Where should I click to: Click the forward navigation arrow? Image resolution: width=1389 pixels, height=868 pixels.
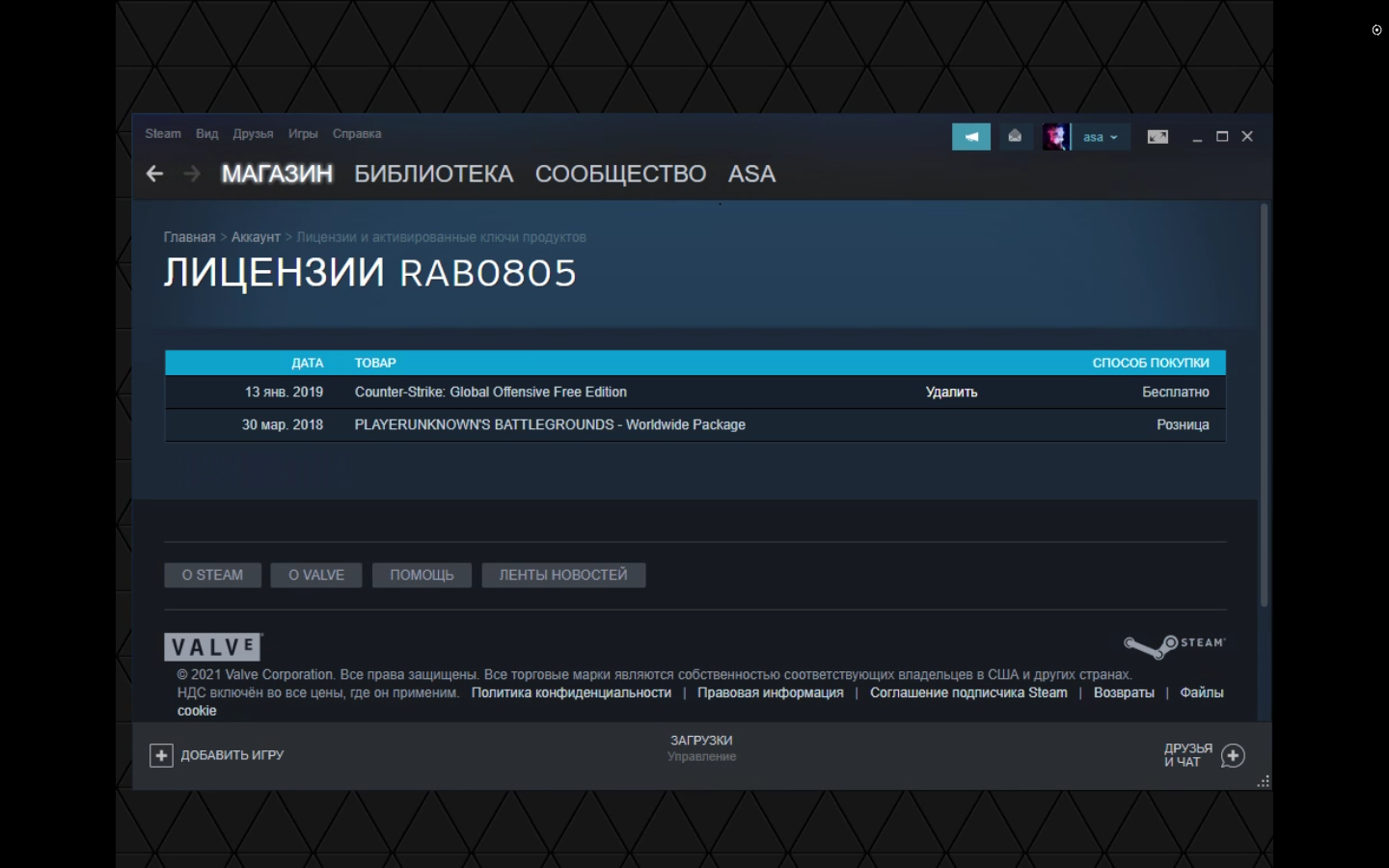click(192, 174)
